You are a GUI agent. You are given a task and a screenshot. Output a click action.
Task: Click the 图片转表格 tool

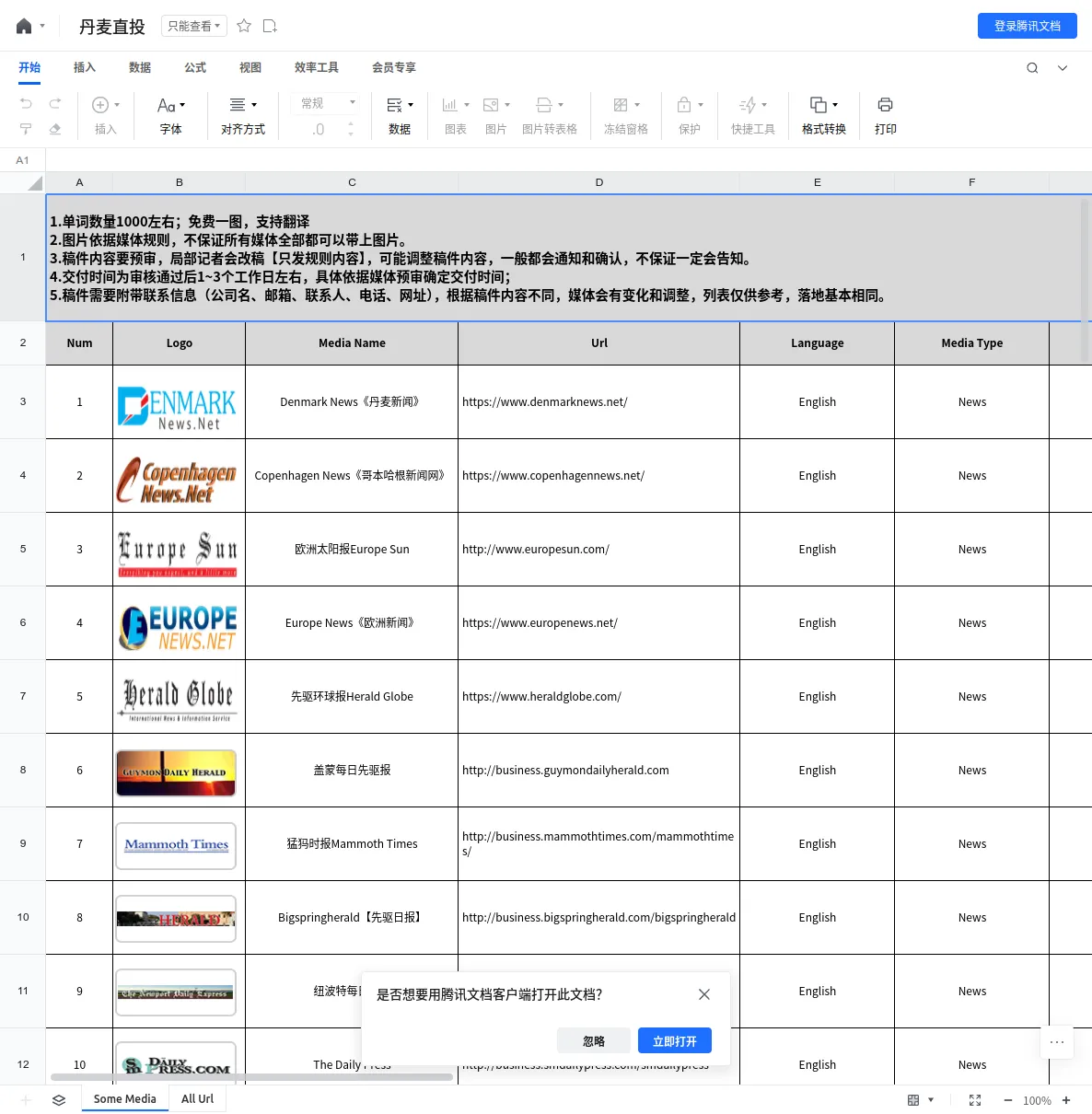550,116
